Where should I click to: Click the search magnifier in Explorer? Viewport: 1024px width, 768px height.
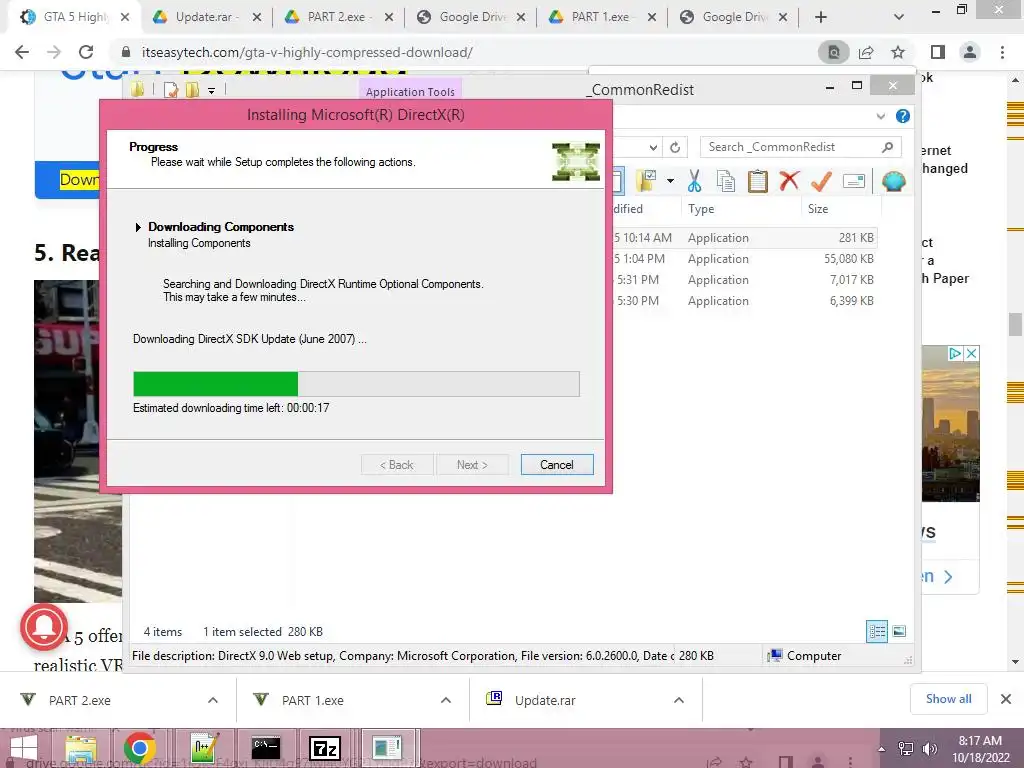[x=887, y=147]
